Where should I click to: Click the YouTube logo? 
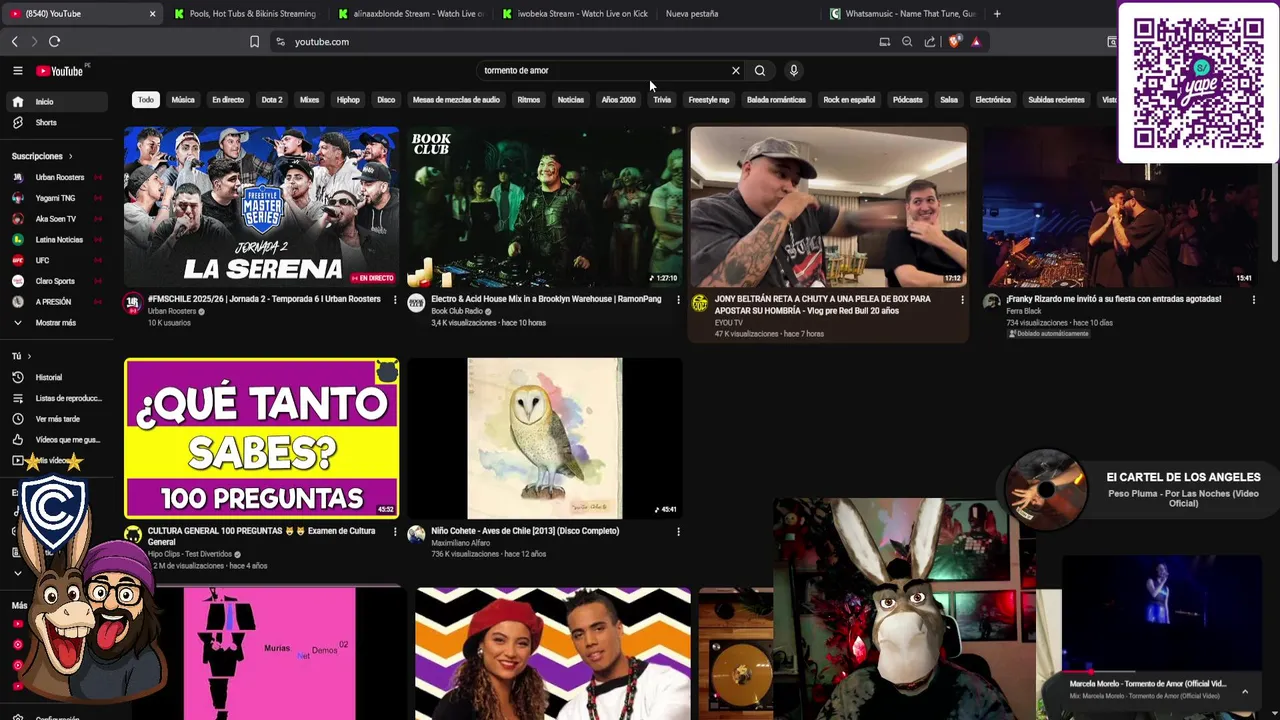[60, 71]
